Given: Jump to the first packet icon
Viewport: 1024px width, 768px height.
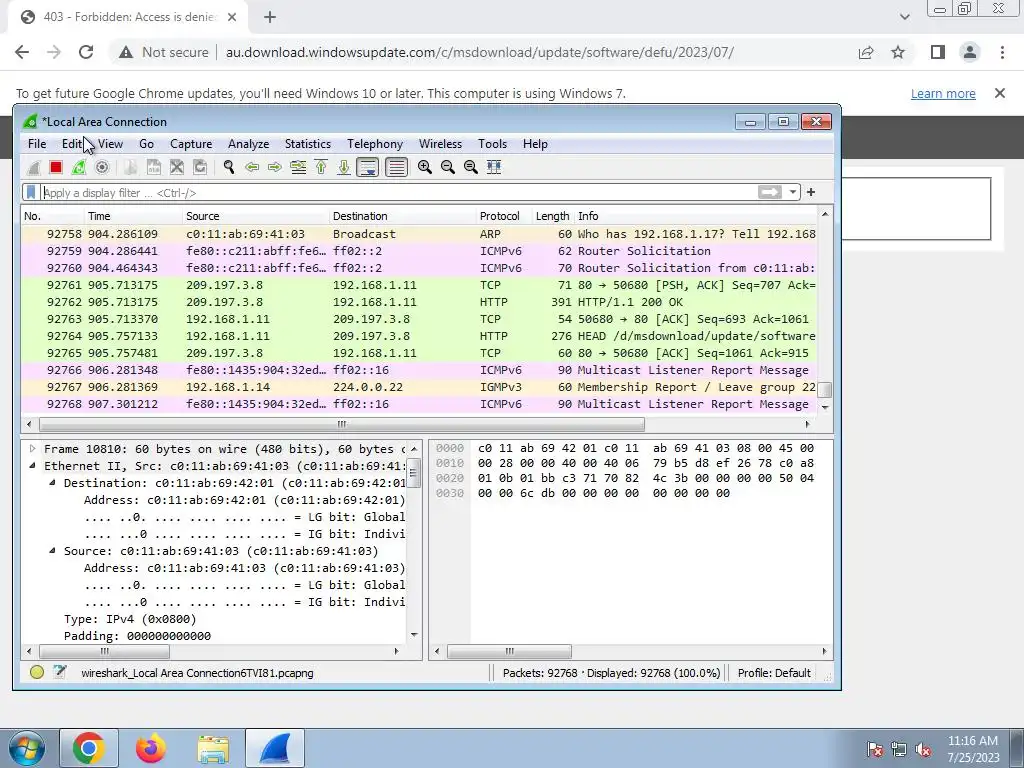Looking at the screenshot, I should (x=321, y=167).
